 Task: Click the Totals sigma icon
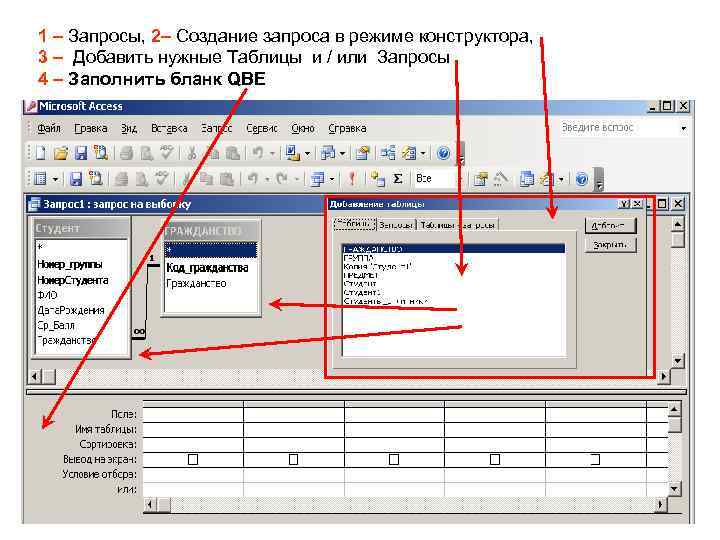pos(398,179)
